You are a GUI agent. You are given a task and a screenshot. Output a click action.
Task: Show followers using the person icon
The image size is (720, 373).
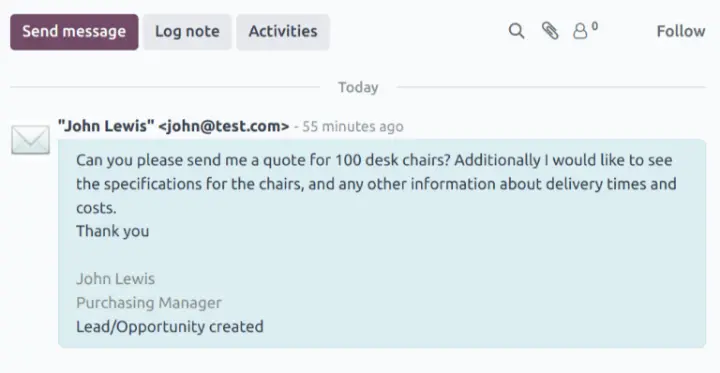580,32
